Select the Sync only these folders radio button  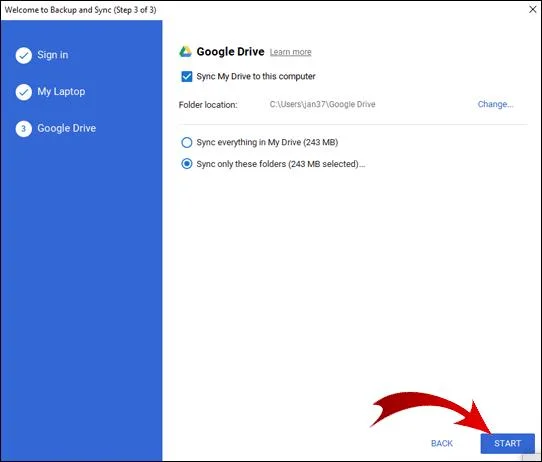(x=187, y=164)
